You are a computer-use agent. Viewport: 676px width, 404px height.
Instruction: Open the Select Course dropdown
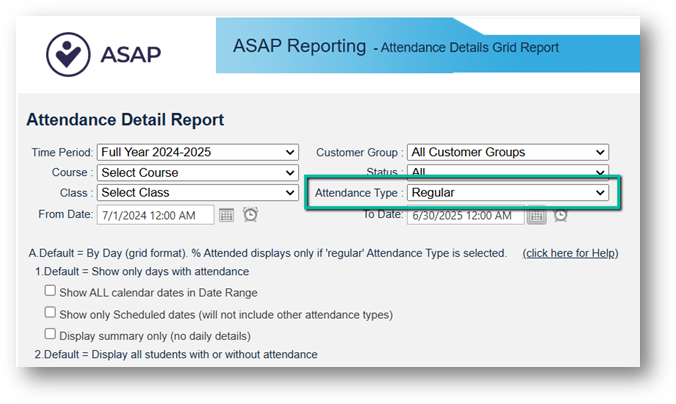tap(198, 172)
